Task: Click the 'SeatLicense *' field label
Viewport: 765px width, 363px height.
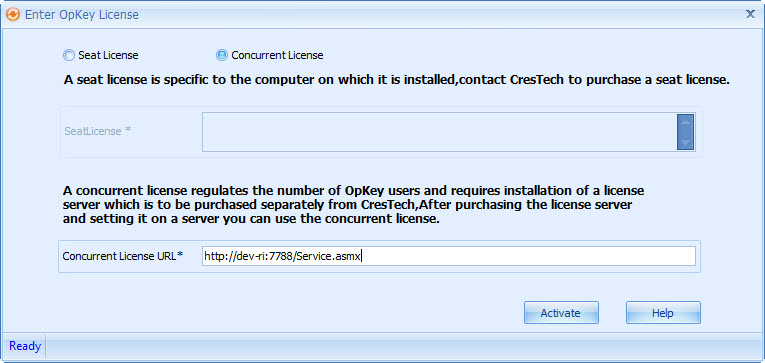Action: tap(98, 131)
